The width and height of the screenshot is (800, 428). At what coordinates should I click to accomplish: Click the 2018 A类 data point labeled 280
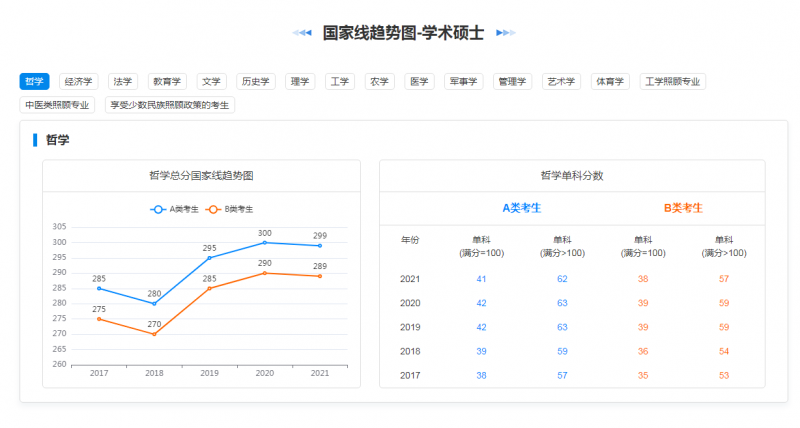point(154,304)
